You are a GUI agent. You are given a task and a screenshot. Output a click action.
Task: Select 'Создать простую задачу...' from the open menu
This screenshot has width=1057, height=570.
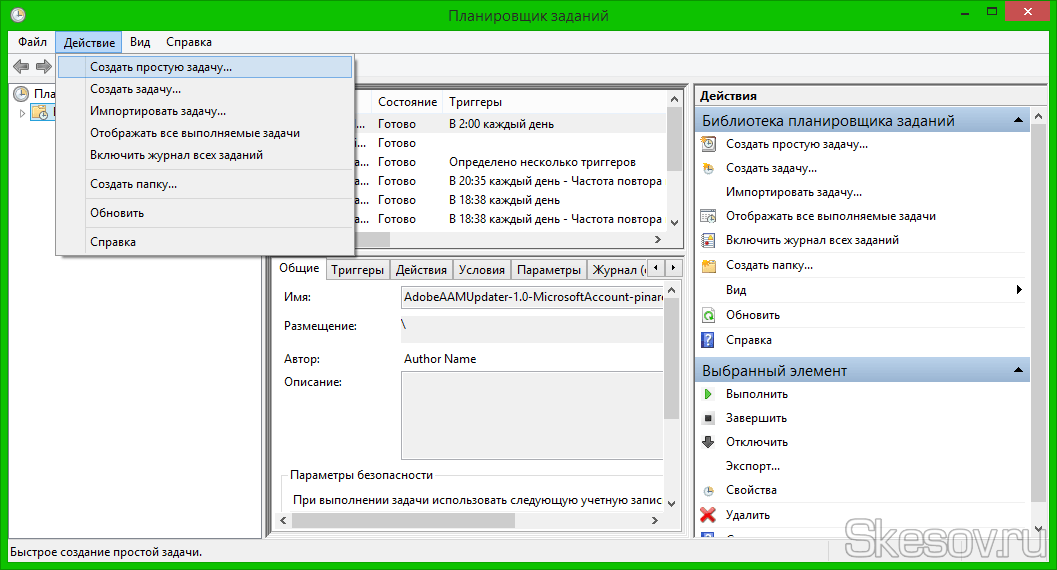click(161, 67)
